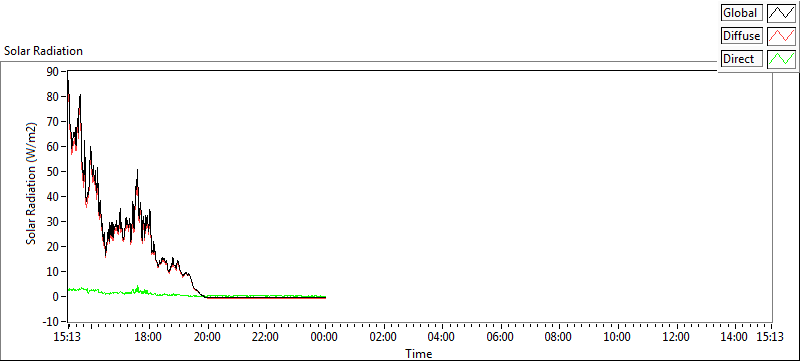Click the 20 value on y-axis
Image resolution: width=800 pixels, height=361 pixels.
[54, 246]
